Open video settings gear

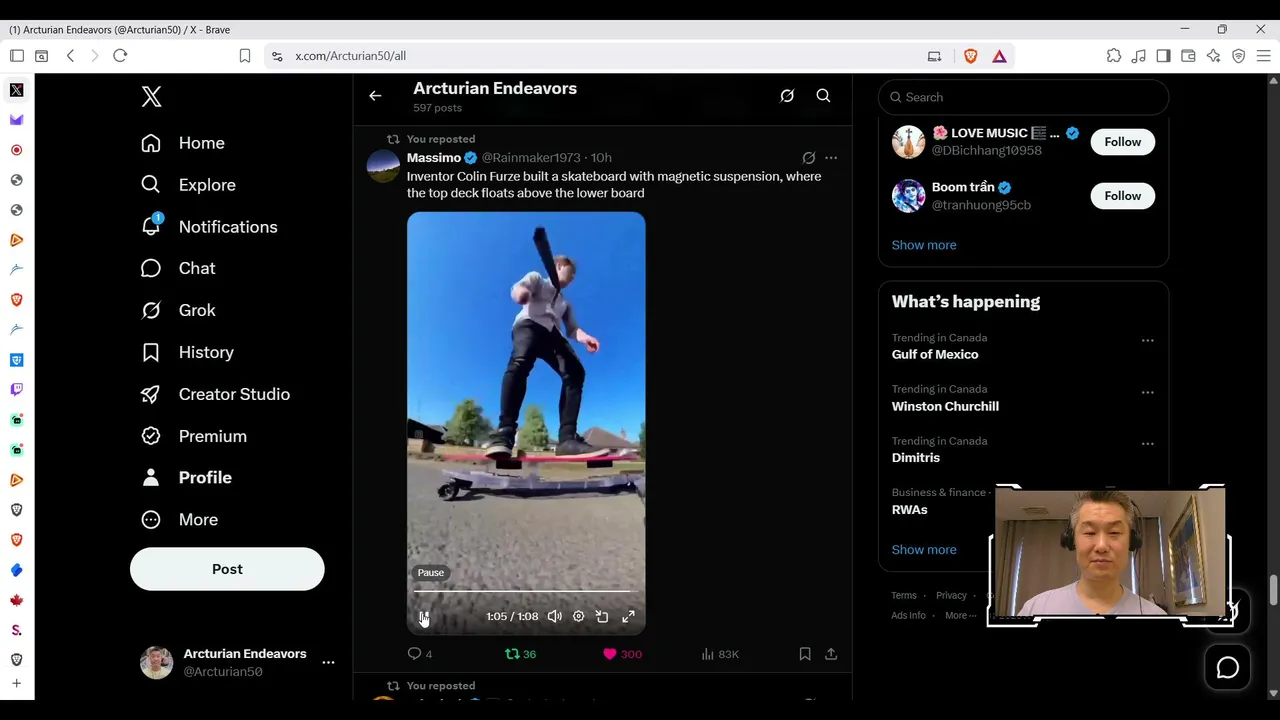pos(578,617)
